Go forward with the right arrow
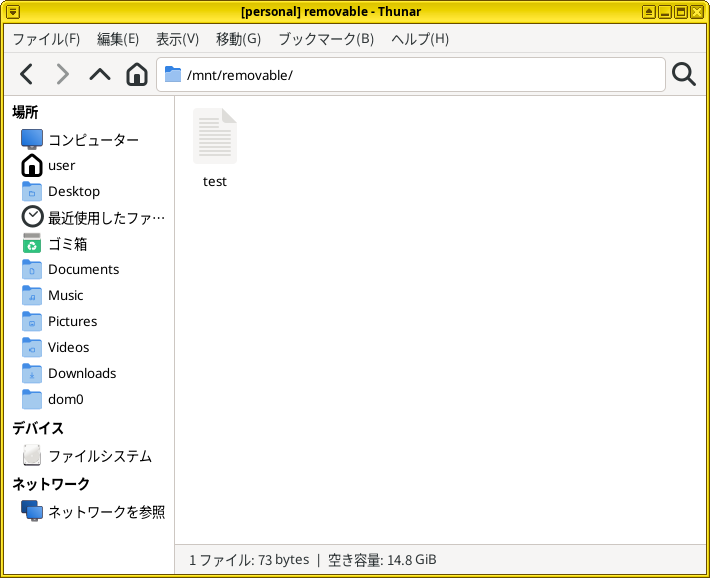 62,74
